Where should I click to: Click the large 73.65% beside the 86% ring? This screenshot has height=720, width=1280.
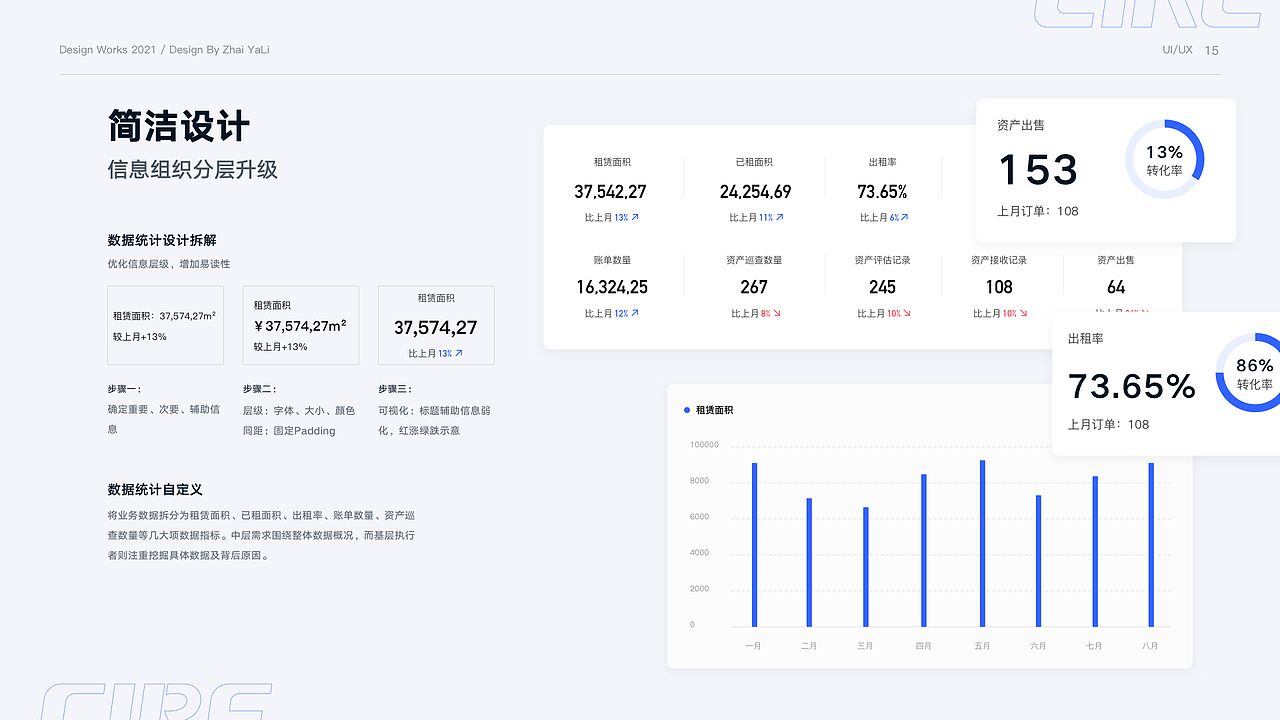[1132, 386]
